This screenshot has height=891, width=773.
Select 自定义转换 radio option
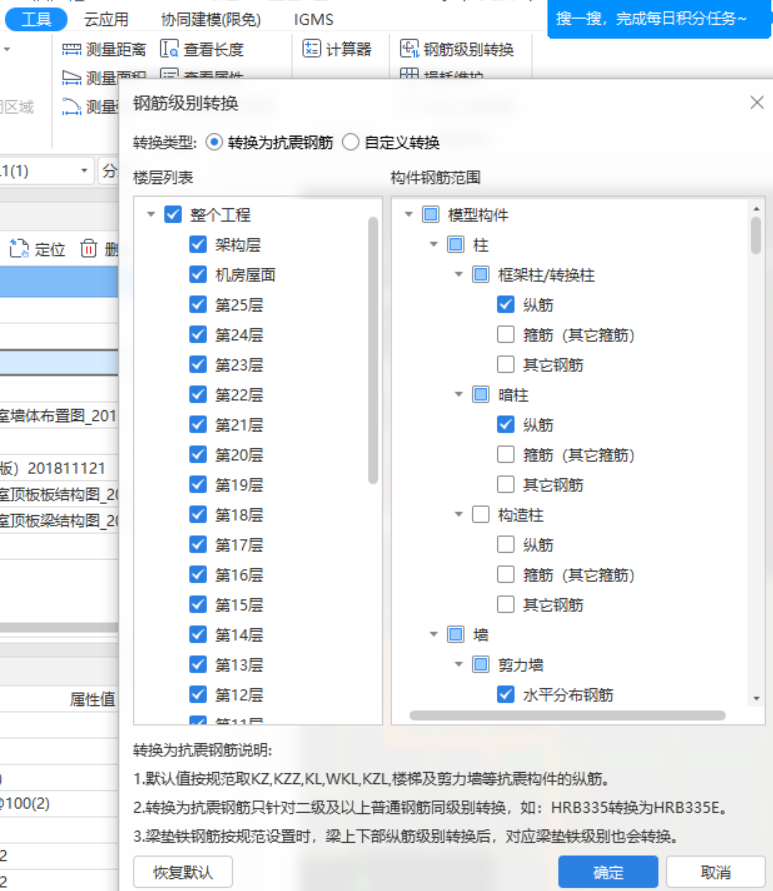point(351,142)
